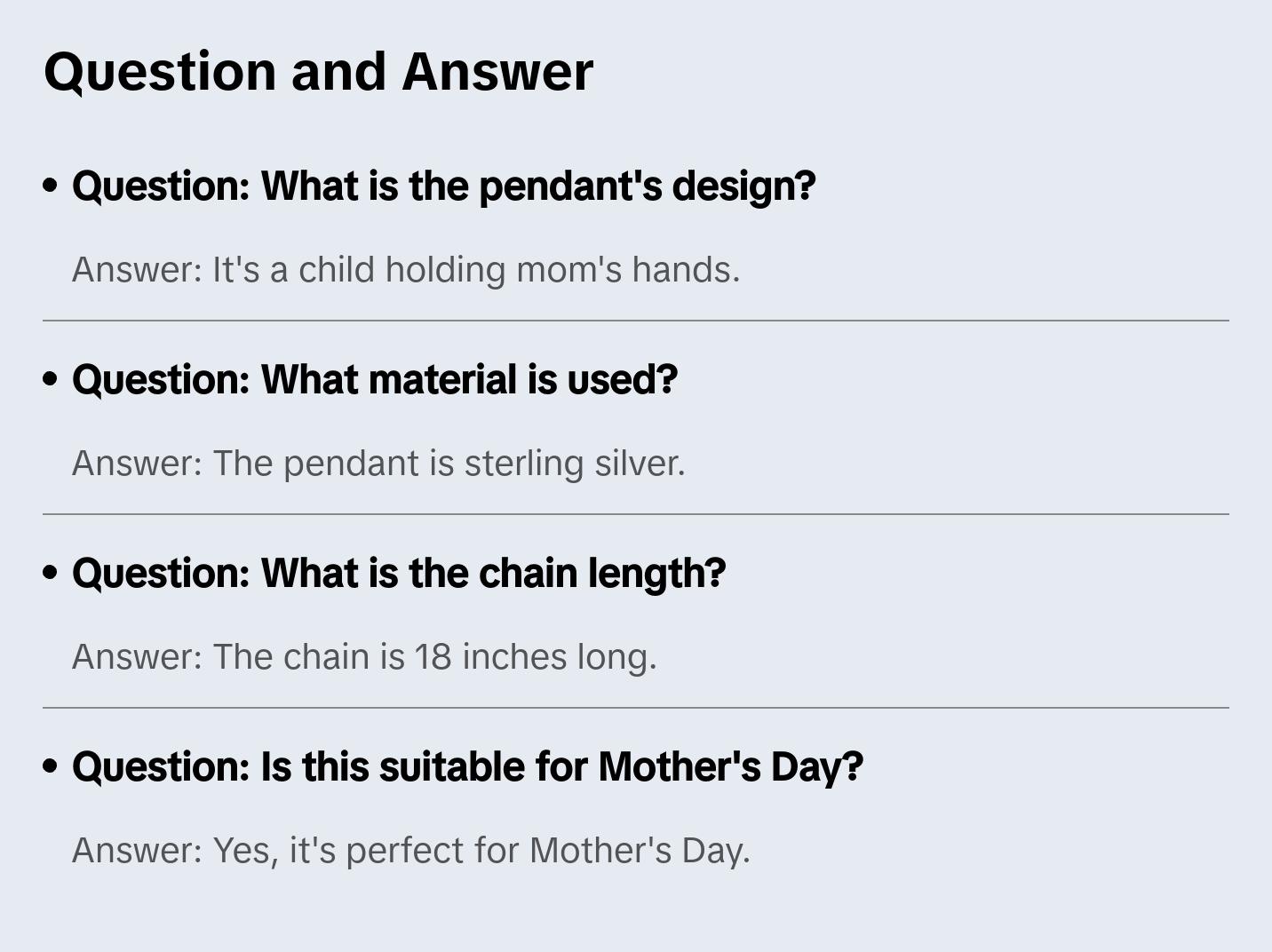Click the divider below the sterling silver answer

[x=636, y=514]
